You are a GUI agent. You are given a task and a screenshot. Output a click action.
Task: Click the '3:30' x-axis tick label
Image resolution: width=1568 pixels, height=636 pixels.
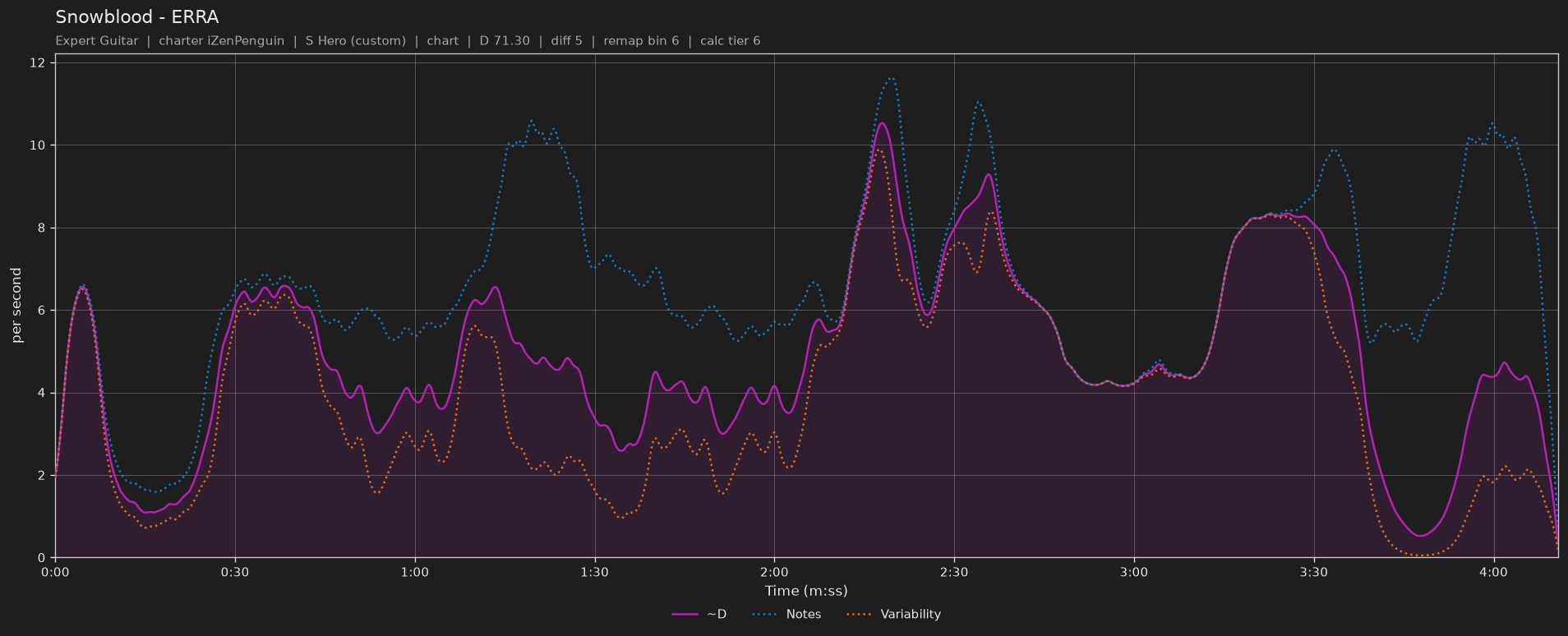pos(1314,573)
